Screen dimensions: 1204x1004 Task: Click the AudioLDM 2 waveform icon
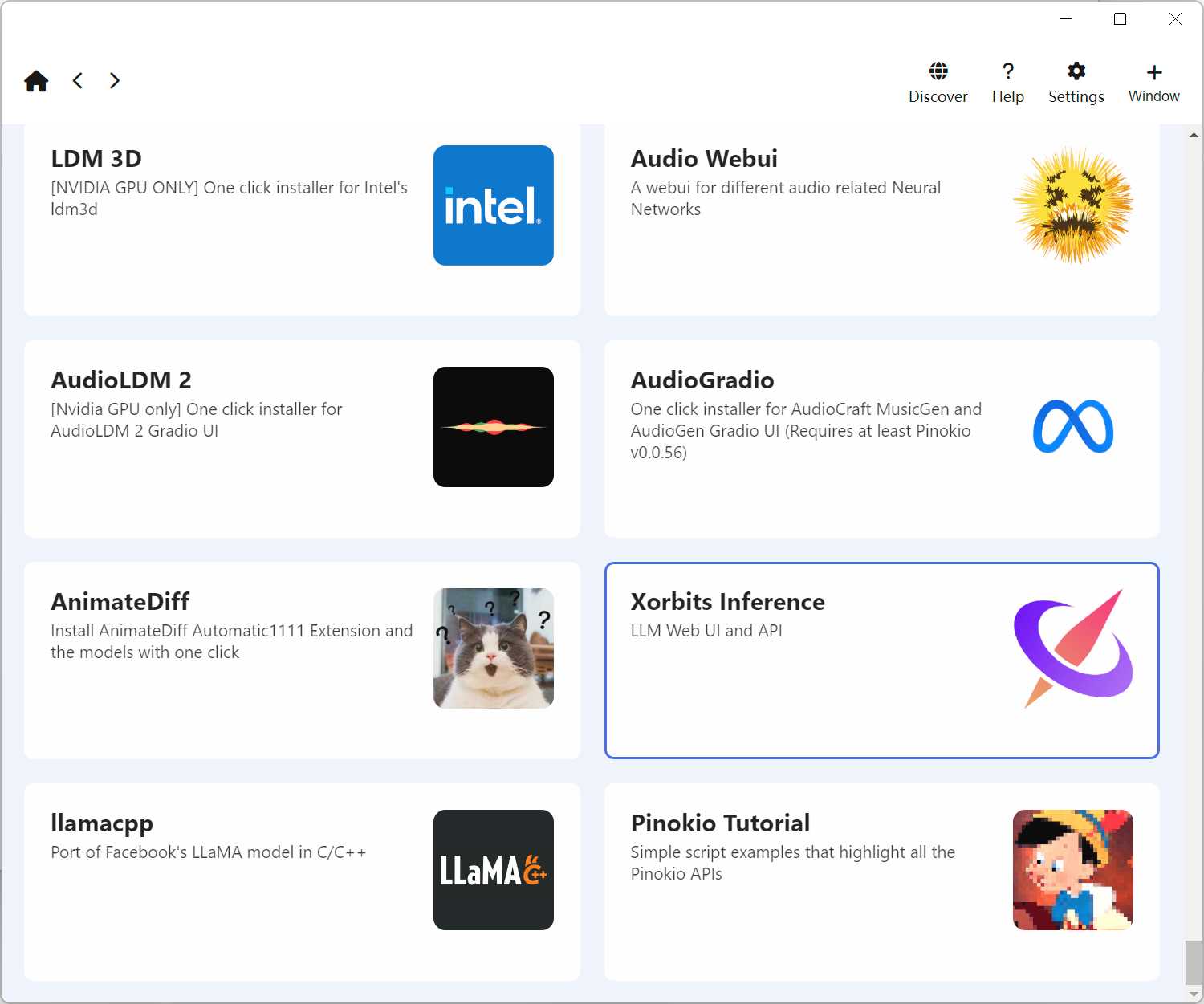pos(494,427)
